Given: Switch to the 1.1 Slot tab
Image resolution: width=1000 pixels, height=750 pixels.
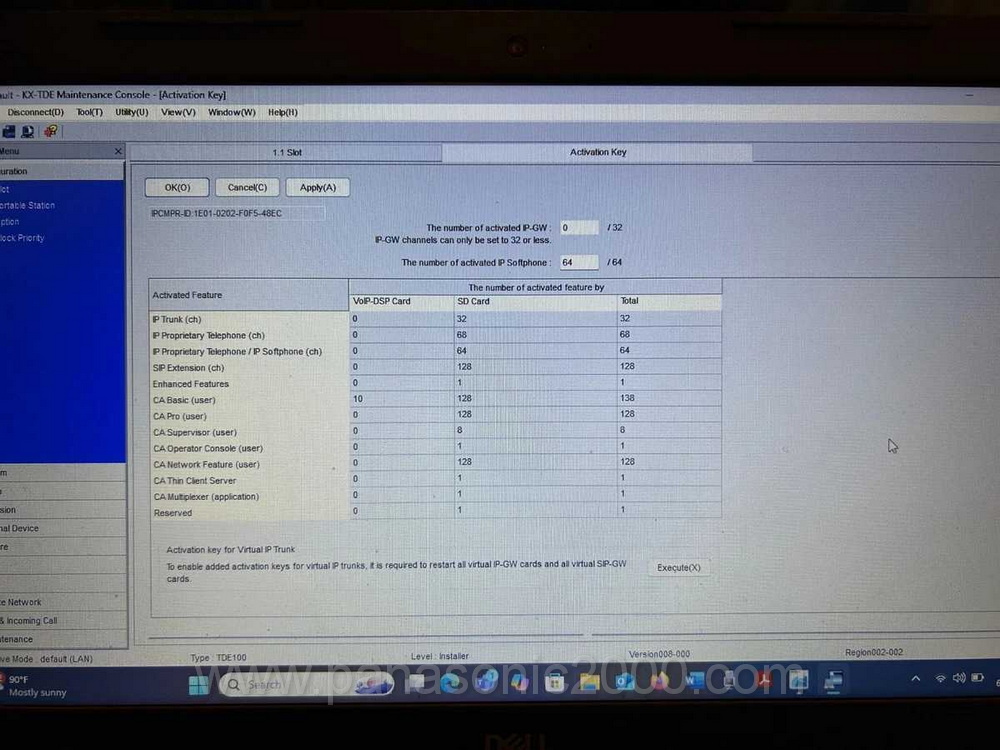Looking at the screenshot, I should click(287, 153).
